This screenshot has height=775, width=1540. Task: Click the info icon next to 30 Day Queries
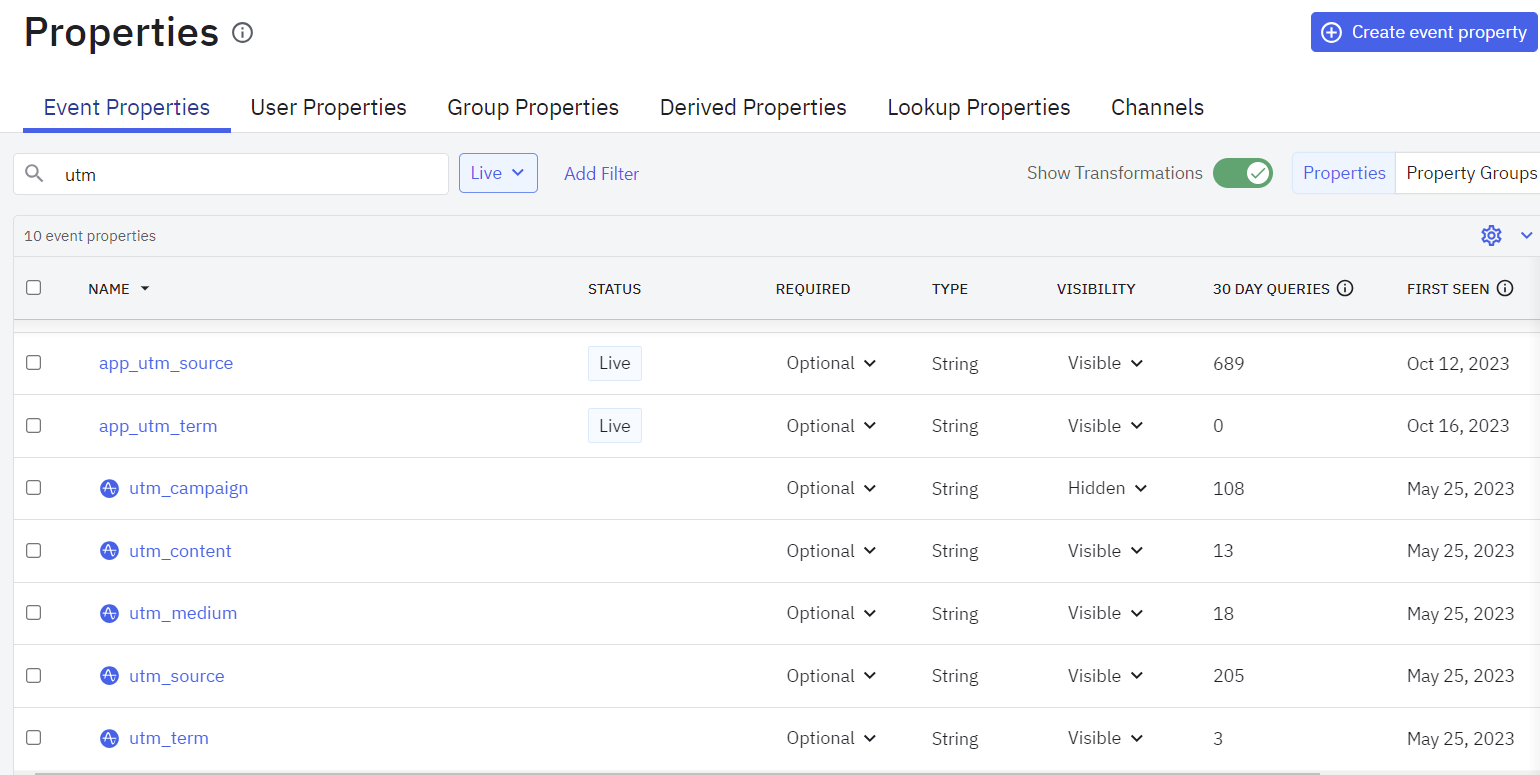coord(1345,289)
